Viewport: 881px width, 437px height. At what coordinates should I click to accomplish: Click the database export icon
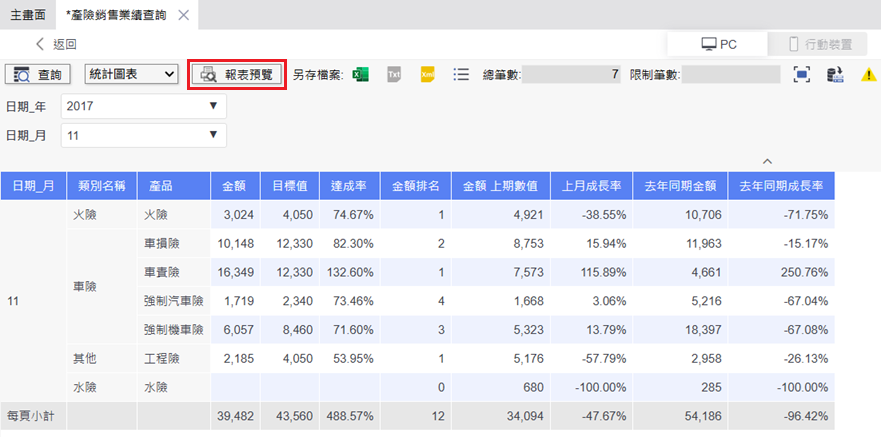click(836, 74)
